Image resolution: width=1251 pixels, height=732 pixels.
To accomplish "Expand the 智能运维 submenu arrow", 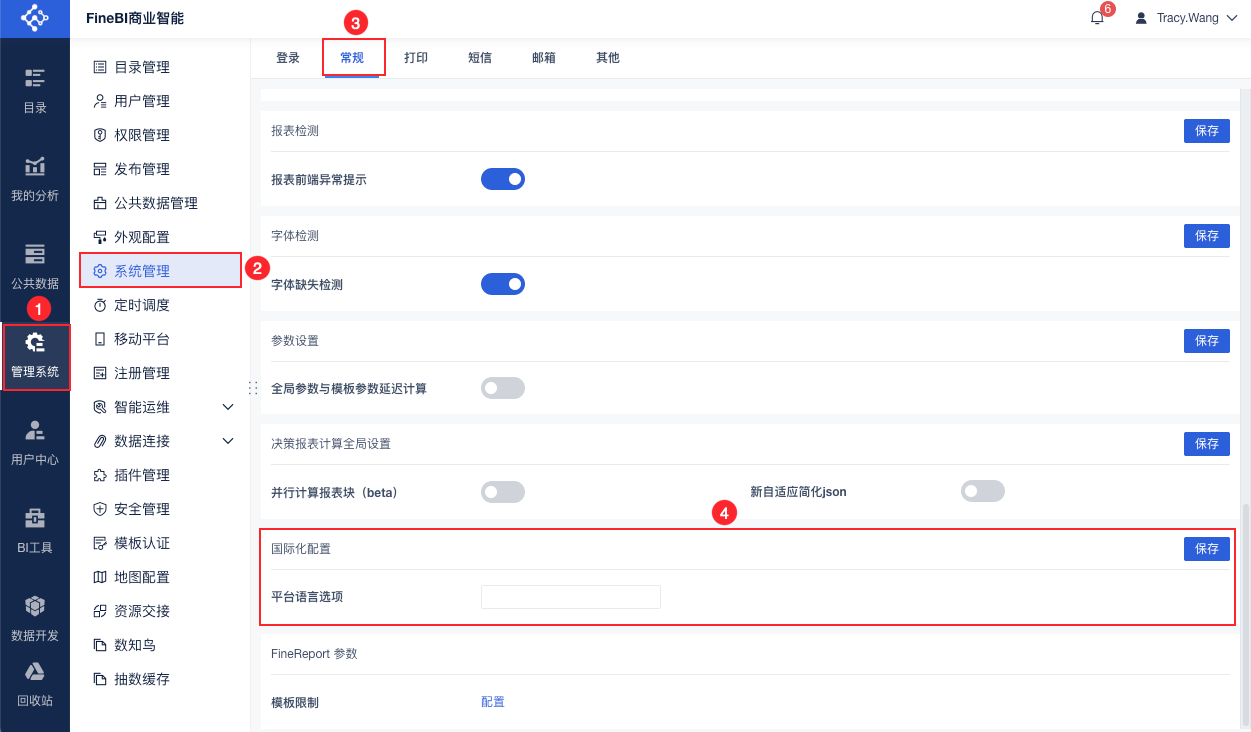I will (x=228, y=407).
